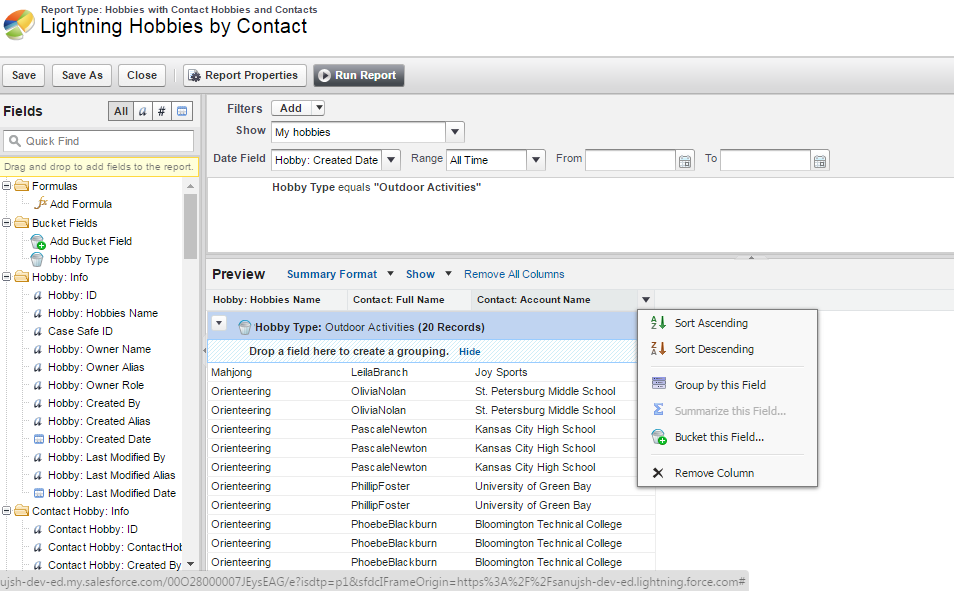Collapse the Contact Hobby: Info tree node
Screen dimensions: 954x591
click(x=7, y=511)
